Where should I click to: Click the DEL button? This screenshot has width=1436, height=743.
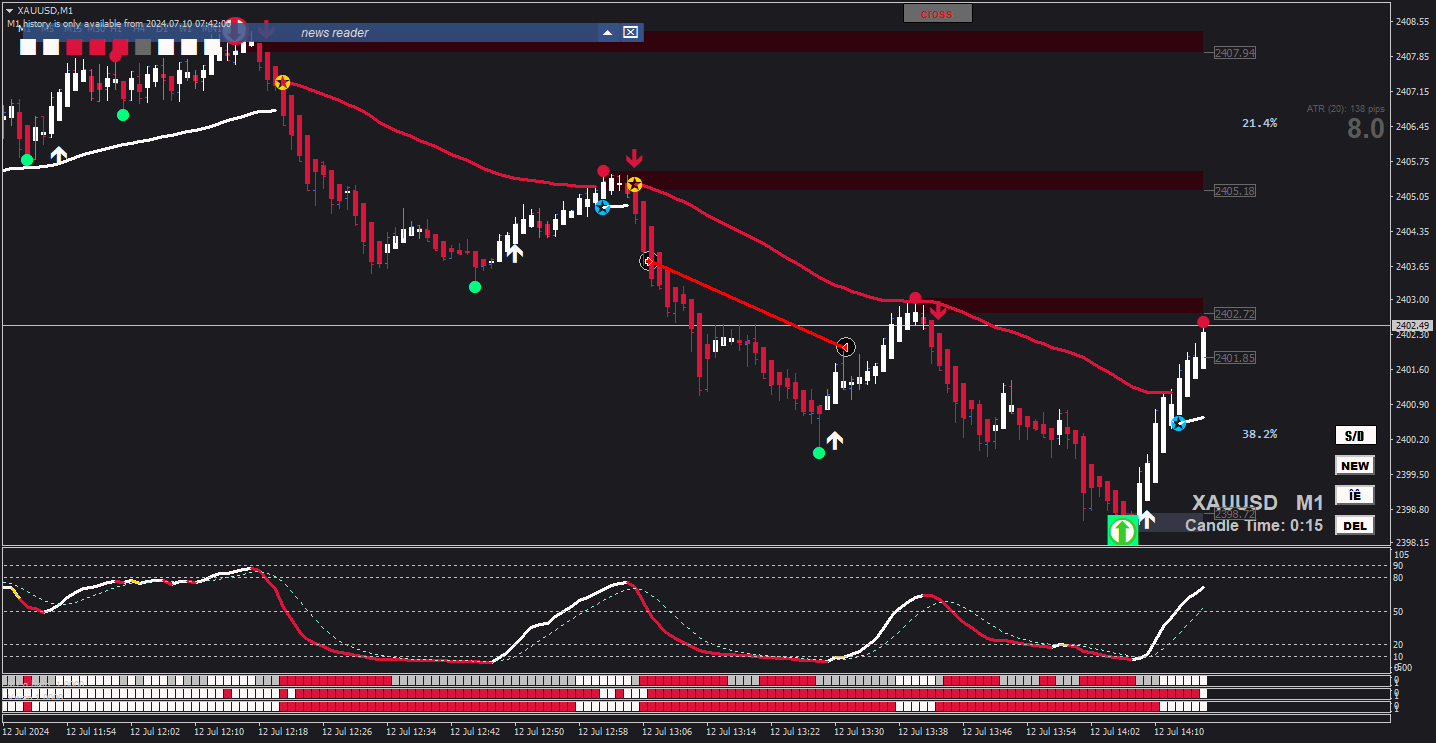[1355, 526]
